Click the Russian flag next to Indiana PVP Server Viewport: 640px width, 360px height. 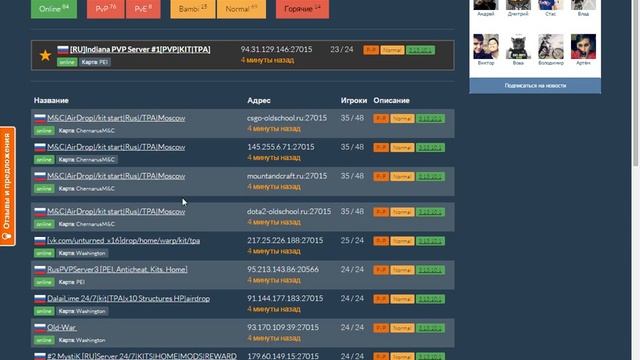point(62,50)
